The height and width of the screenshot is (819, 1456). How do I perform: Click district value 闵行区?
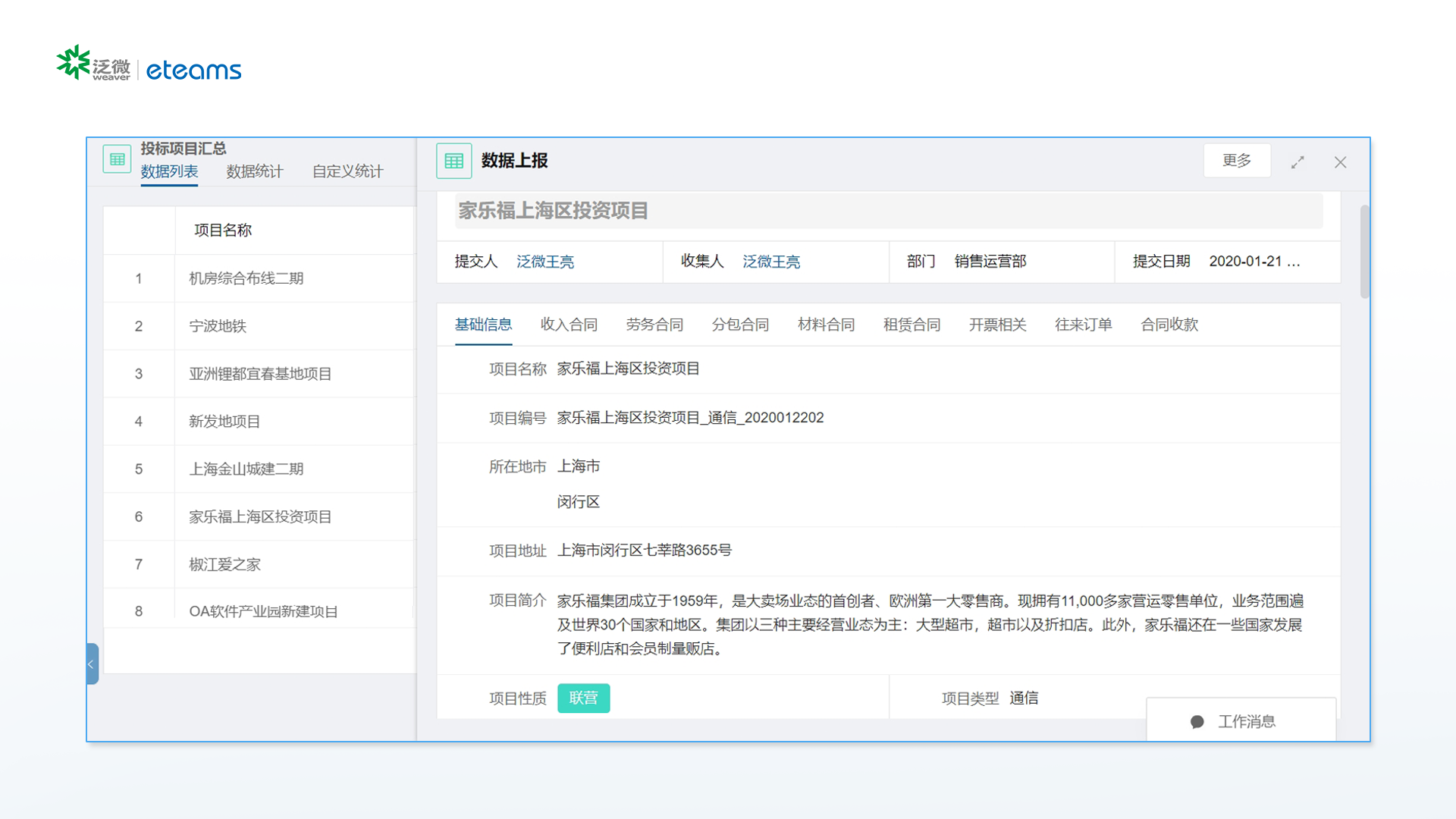point(579,502)
